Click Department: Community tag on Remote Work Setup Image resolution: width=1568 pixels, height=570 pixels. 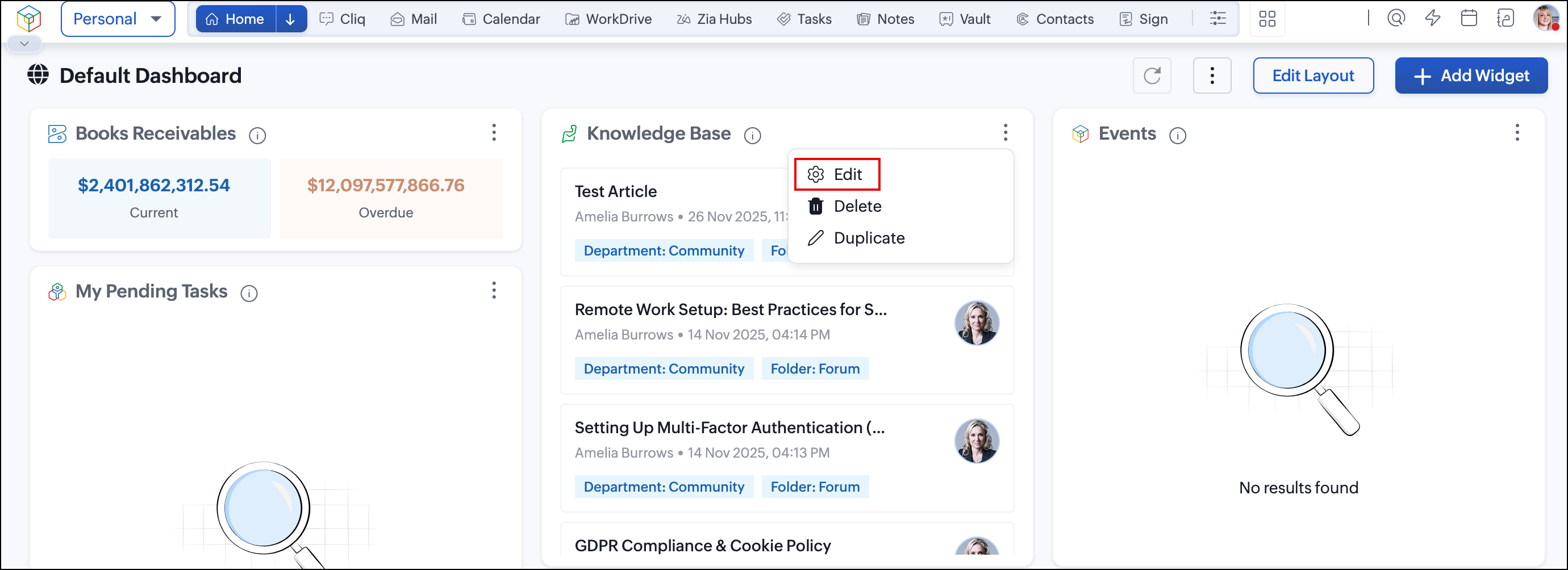pyautogui.click(x=664, y=368)
